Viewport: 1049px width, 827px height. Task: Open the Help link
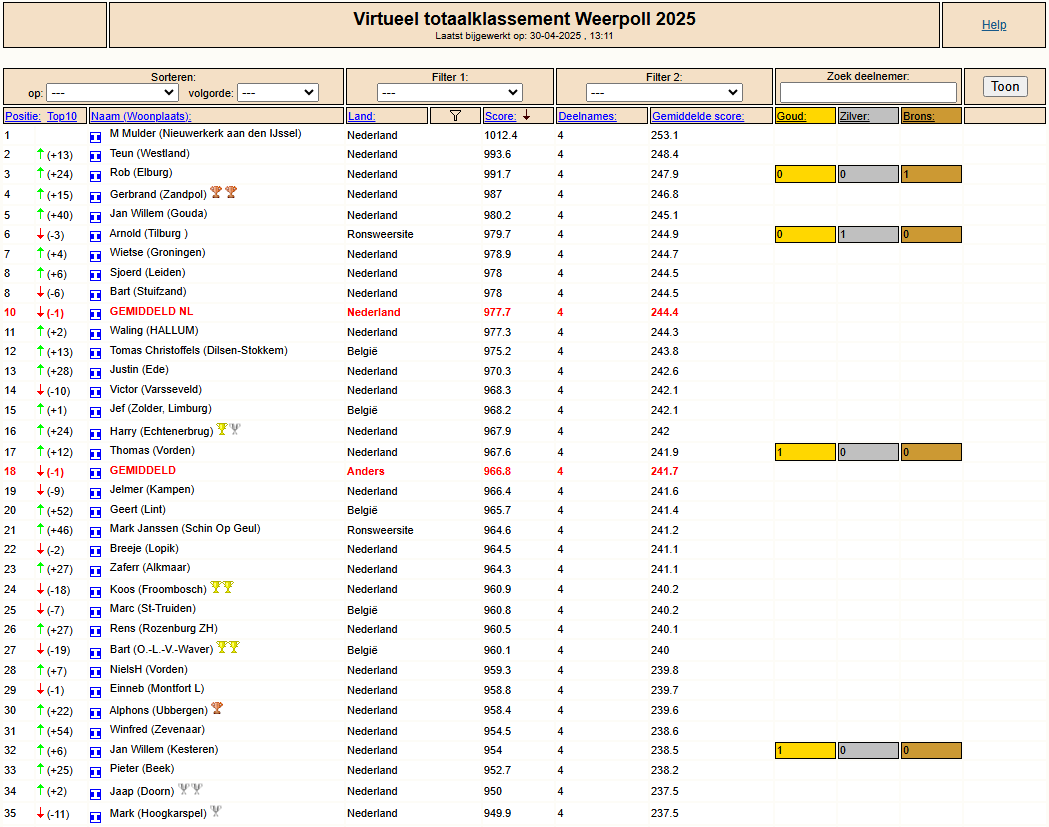[x=994, y=25]
